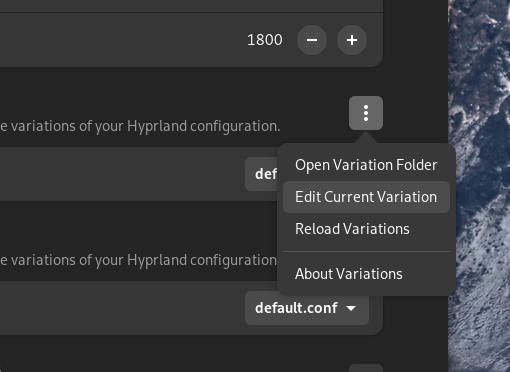
Task: Click the upper Hyprland configuration description text
Action: pos(140,126)
